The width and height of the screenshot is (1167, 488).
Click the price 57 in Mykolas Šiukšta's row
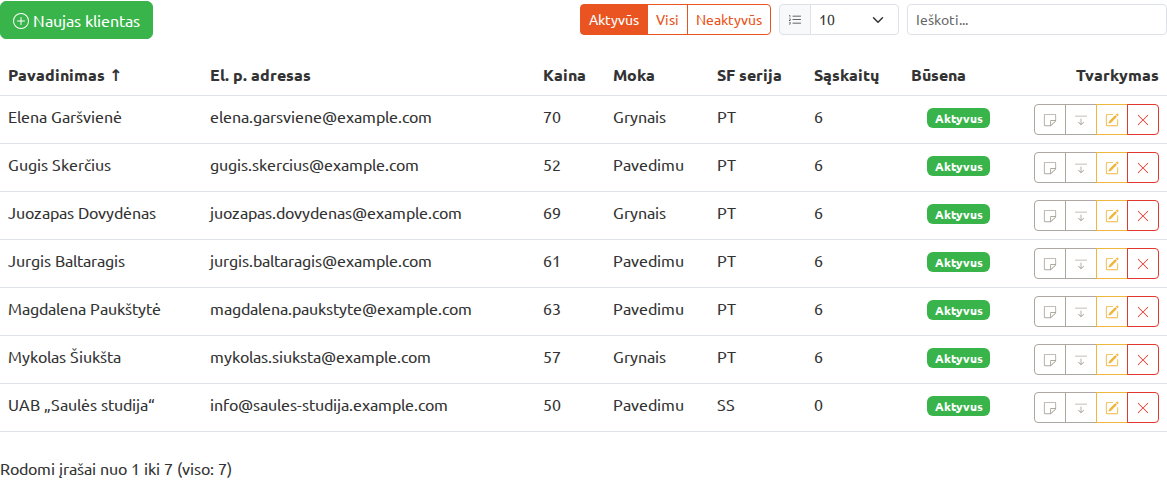[551, 359]
